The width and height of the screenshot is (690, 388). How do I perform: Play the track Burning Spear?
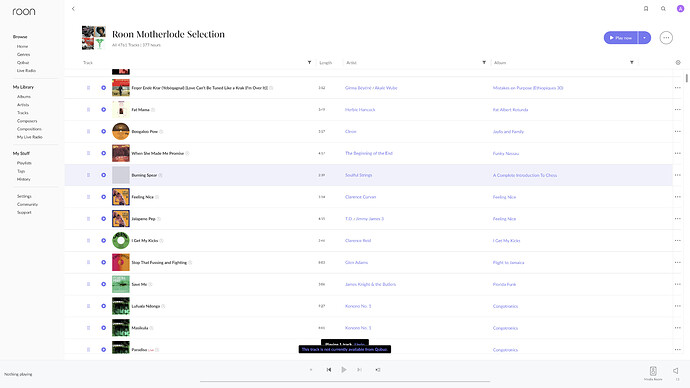[x=103, y=175]
